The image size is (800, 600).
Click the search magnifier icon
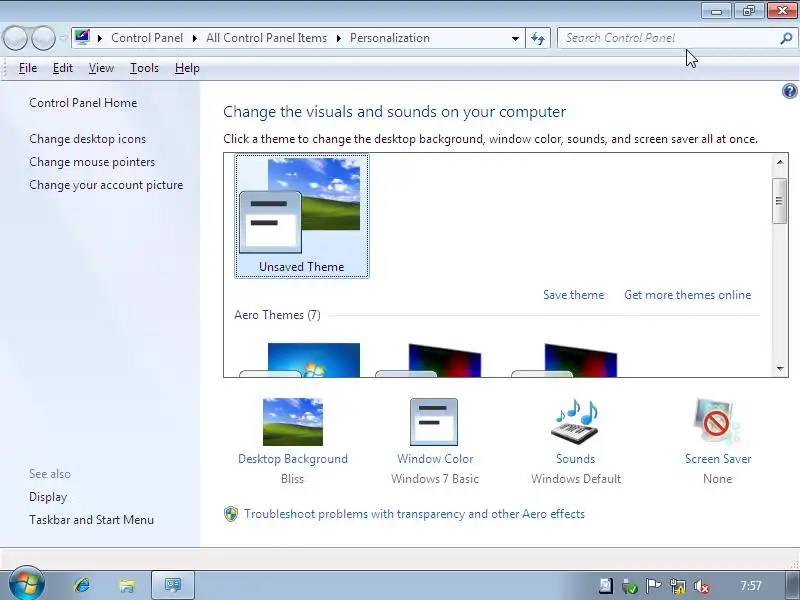pos(786,38)
